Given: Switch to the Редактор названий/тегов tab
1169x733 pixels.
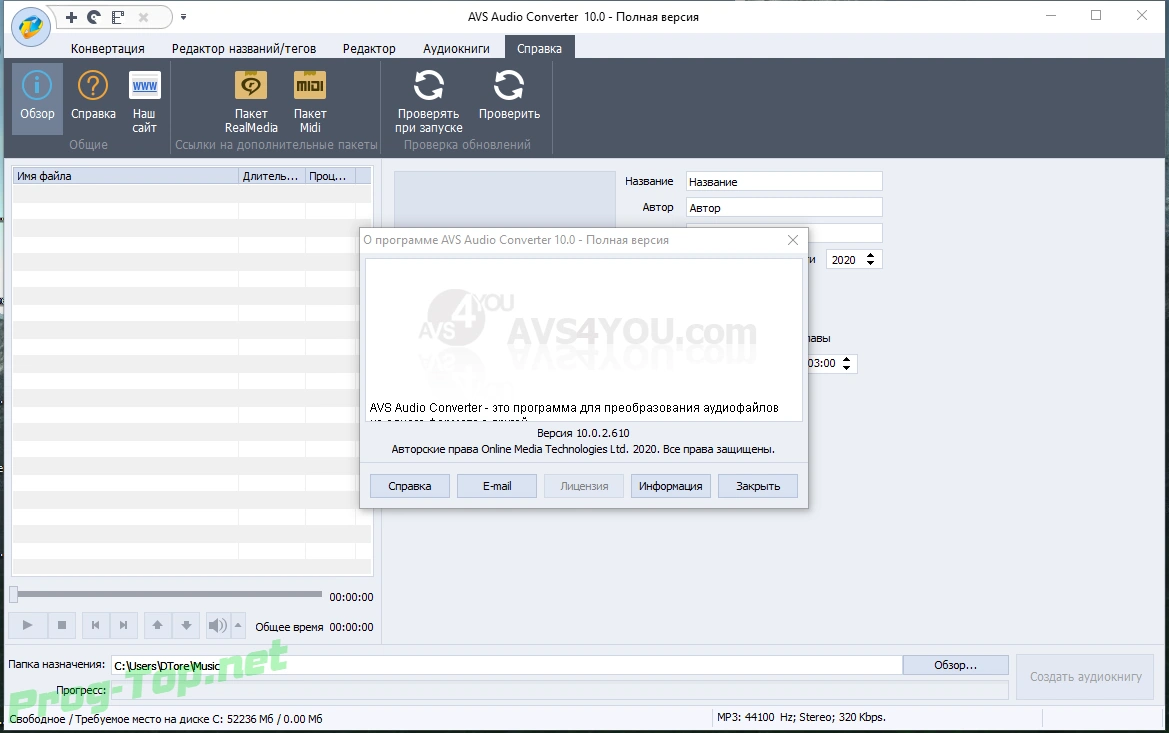Looking at the screenshot, I should click(244, 48).
